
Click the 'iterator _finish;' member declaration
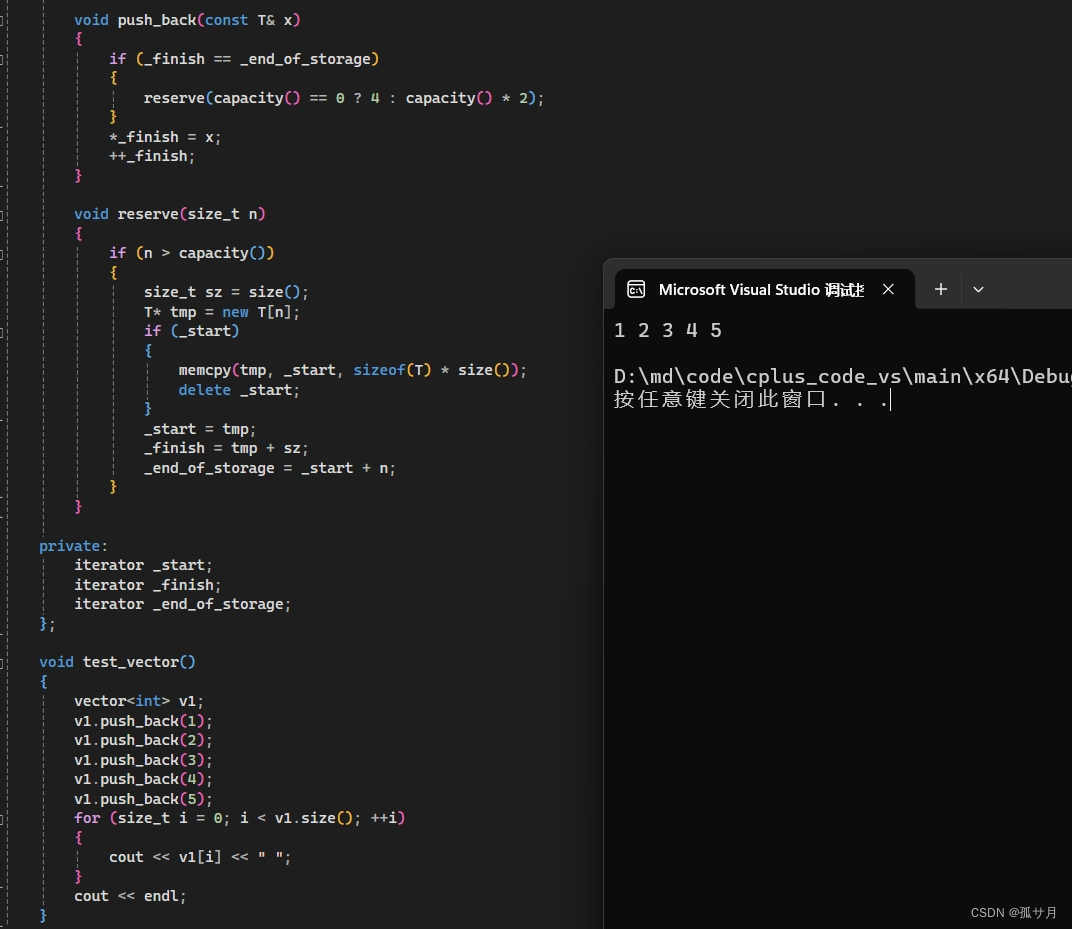coord(148,585)
